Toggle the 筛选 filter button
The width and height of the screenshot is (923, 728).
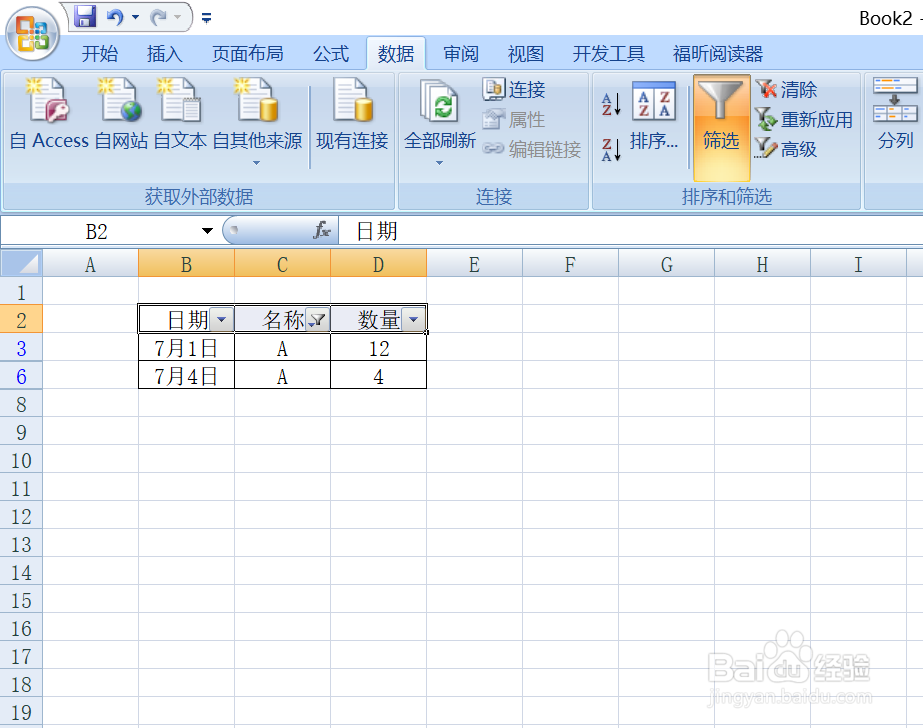[x=721, y=127]
